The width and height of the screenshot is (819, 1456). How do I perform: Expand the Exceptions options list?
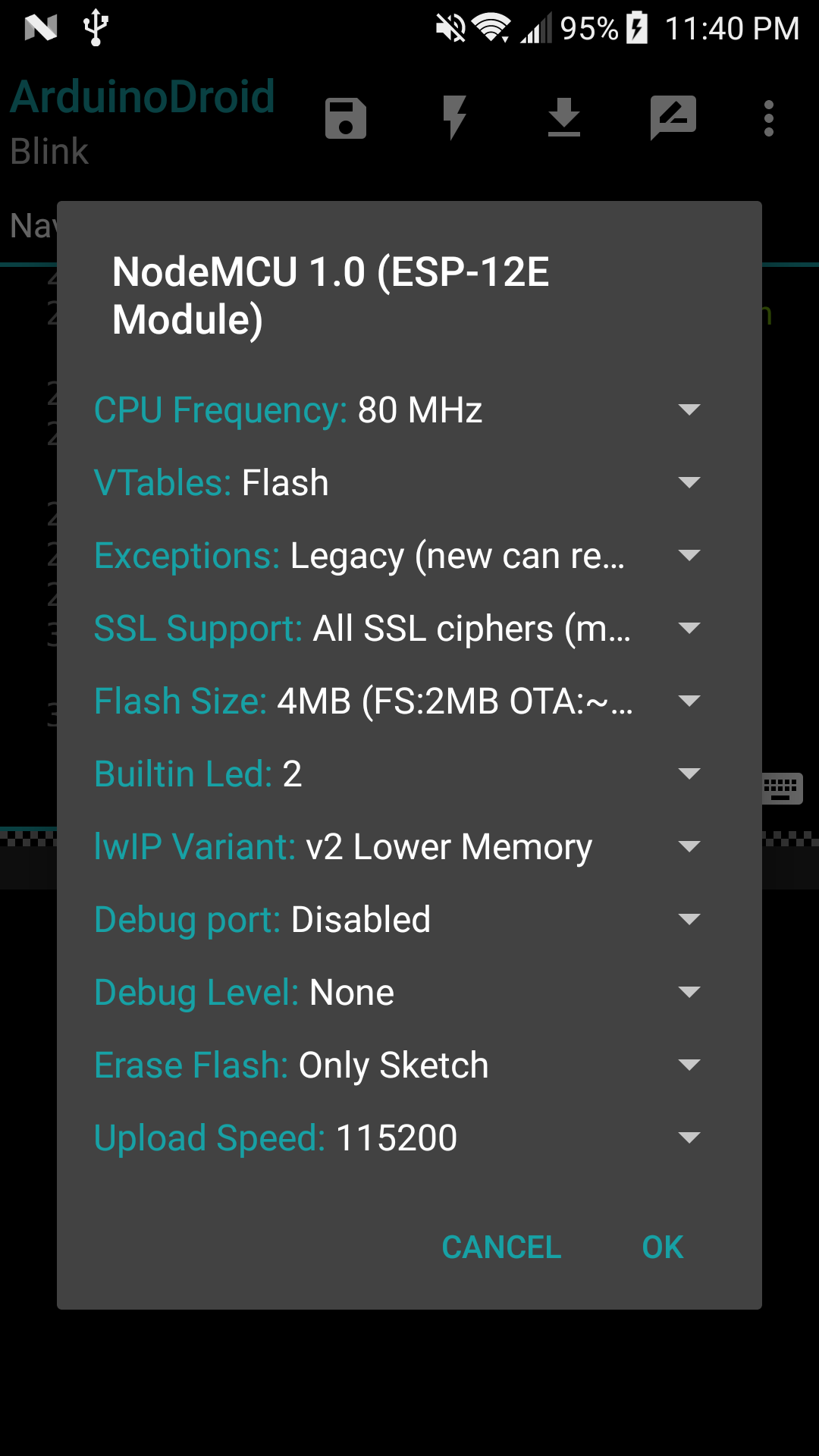coord(689,555)
